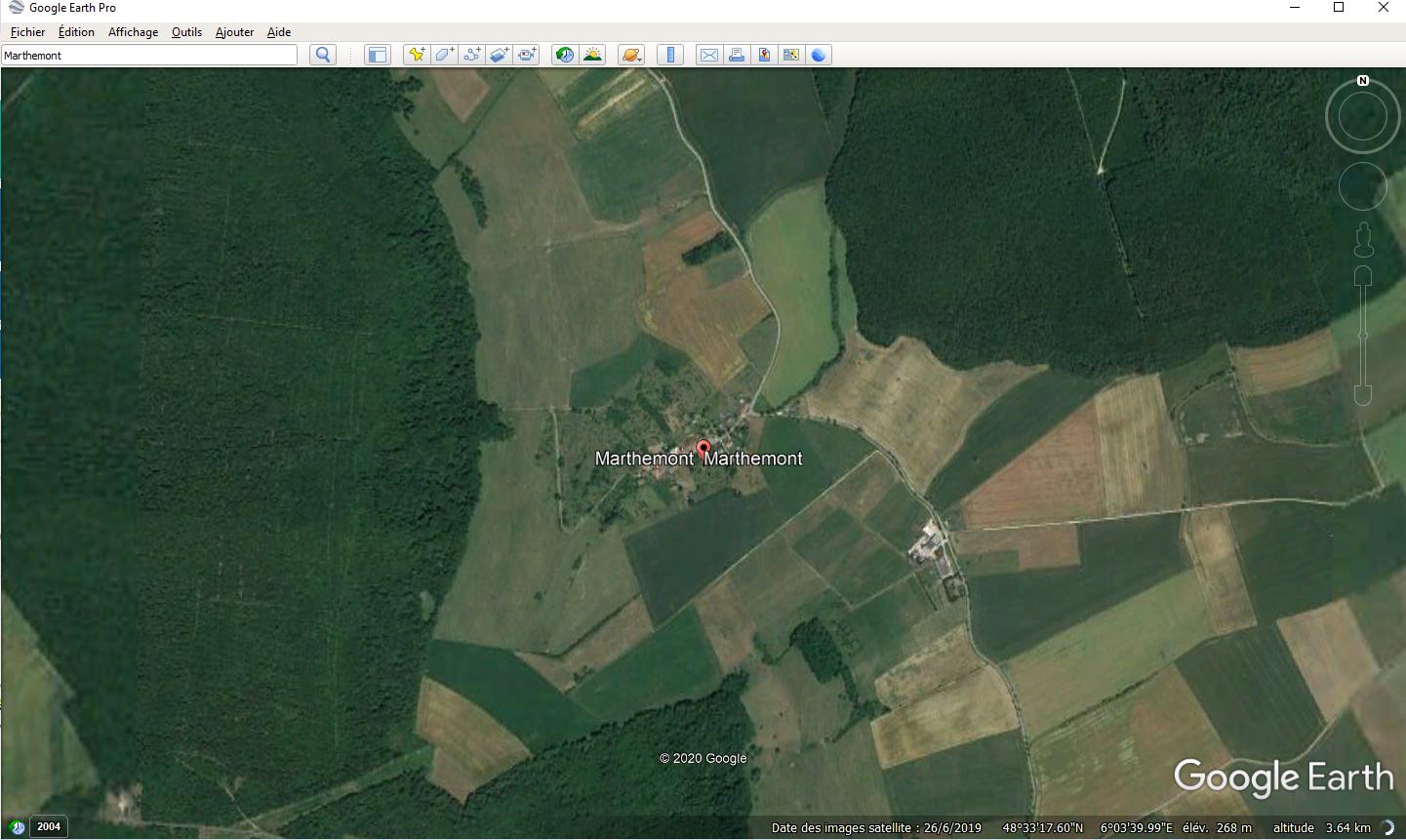Click the Marthemont map label left of pin
The height and width of the screenshot is (840, 1406).
(x=644, y=459)
